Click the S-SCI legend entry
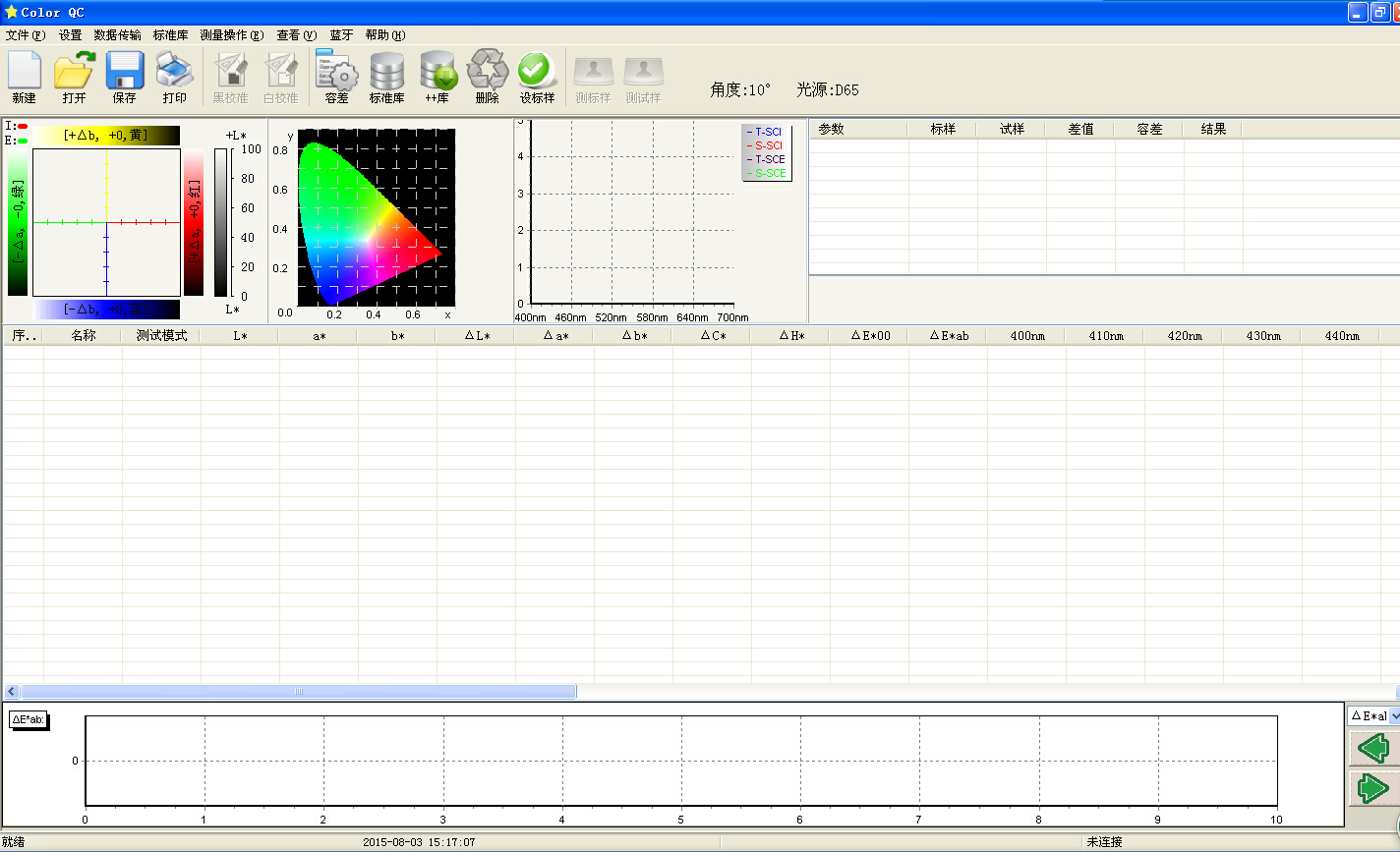Screen dimensions: 1400x852 coord(765,145)
